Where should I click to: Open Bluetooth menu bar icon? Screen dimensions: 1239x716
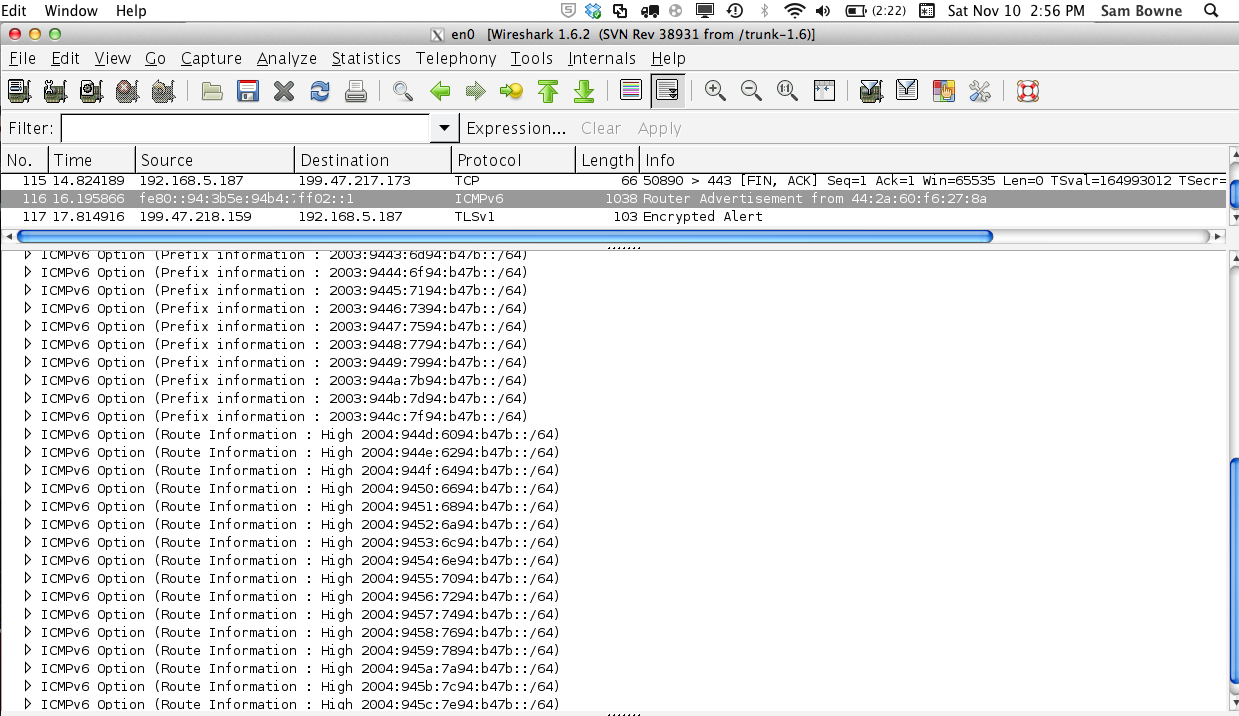(x=765, y=11)
